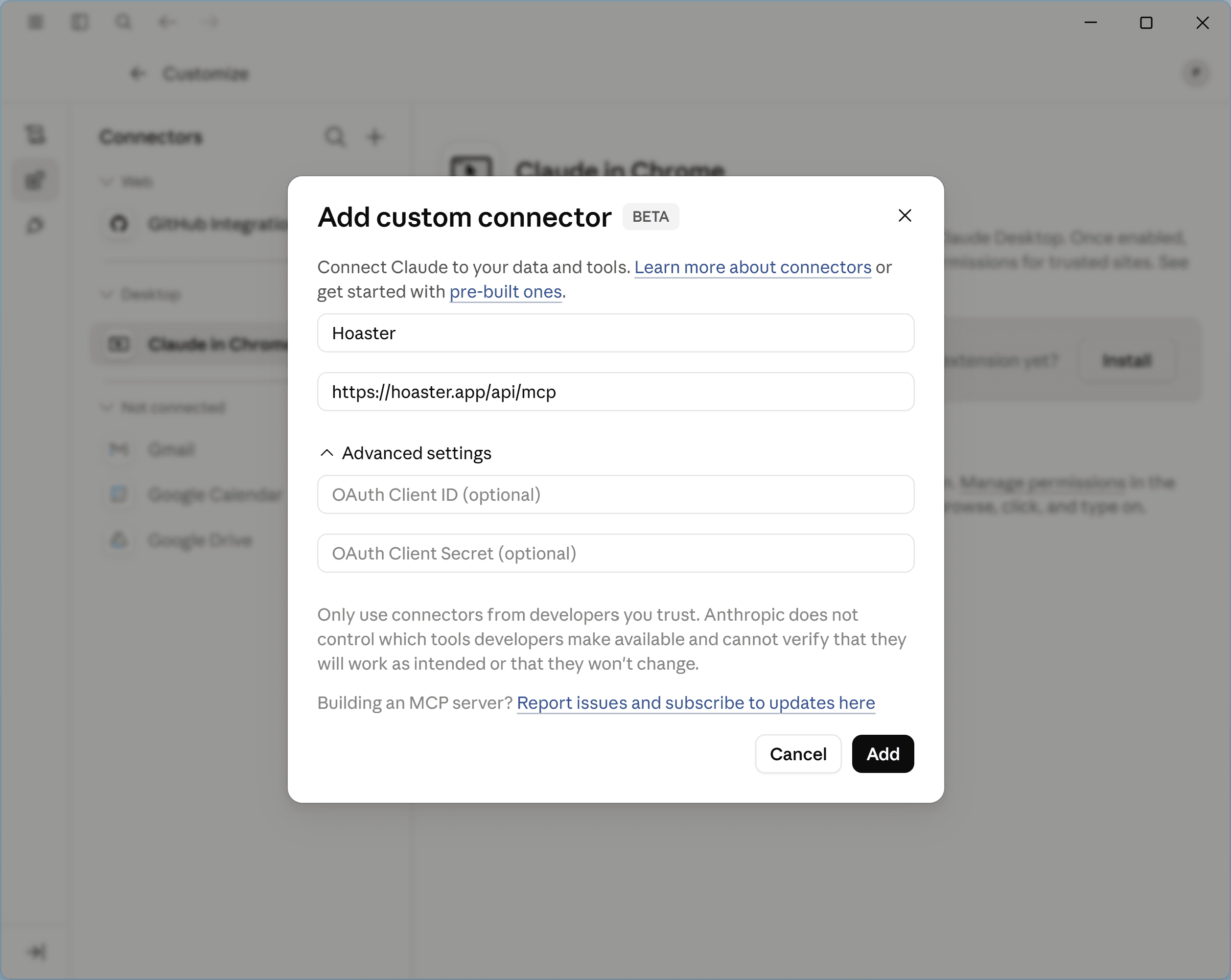
Task: Select Gmail in the Not connected list
Action: tap(171, 450)
